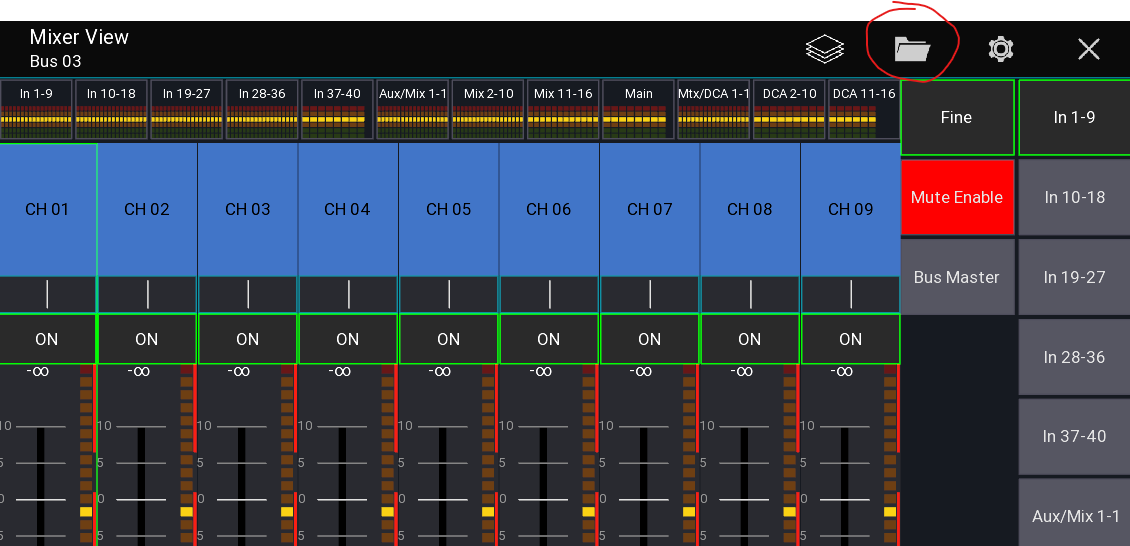
Task: Click the CH 04 fader track
Action: click(x=342, y=486)
